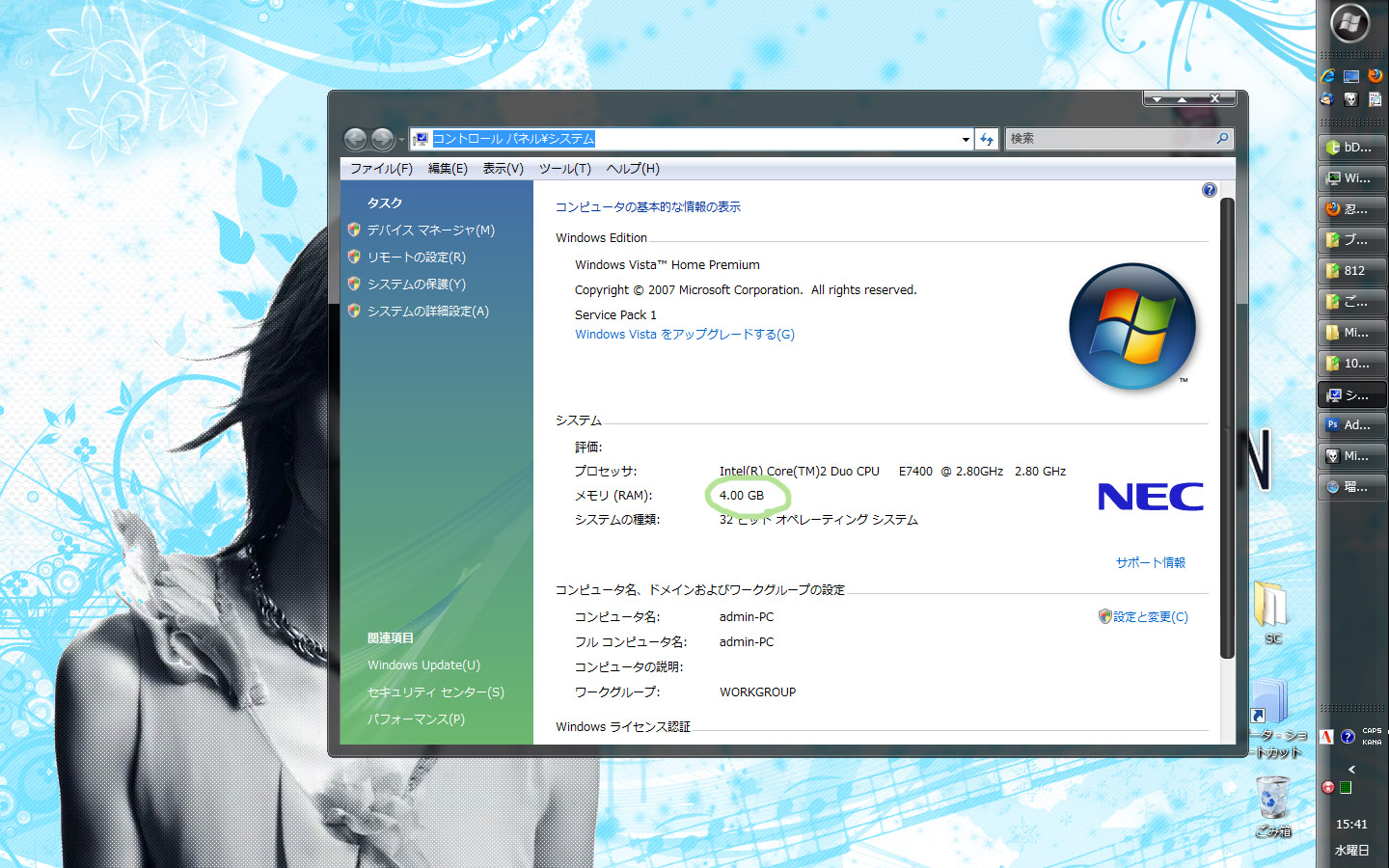Image resolution: width=1389 pixels, height=868 pixels.
Task: Open the recent pages dropdown beside Forward
Action: [401, 141]
